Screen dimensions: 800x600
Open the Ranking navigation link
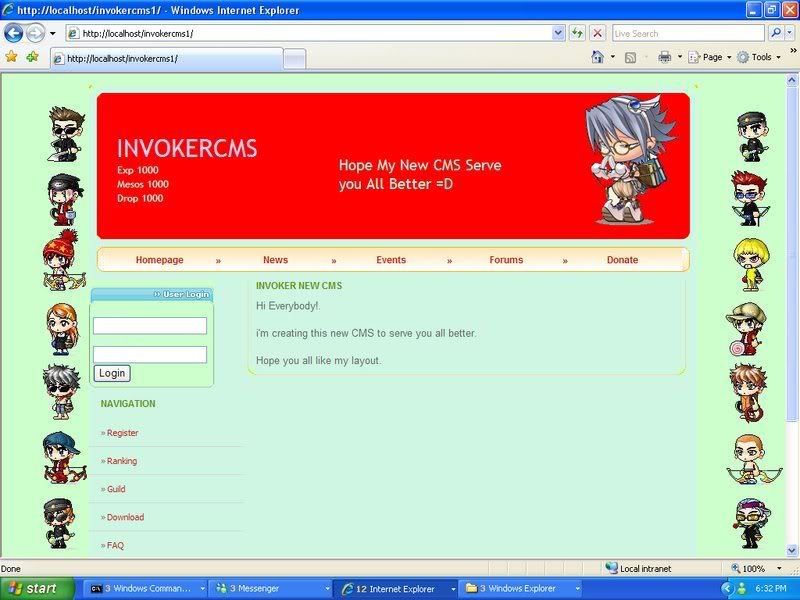122,461
